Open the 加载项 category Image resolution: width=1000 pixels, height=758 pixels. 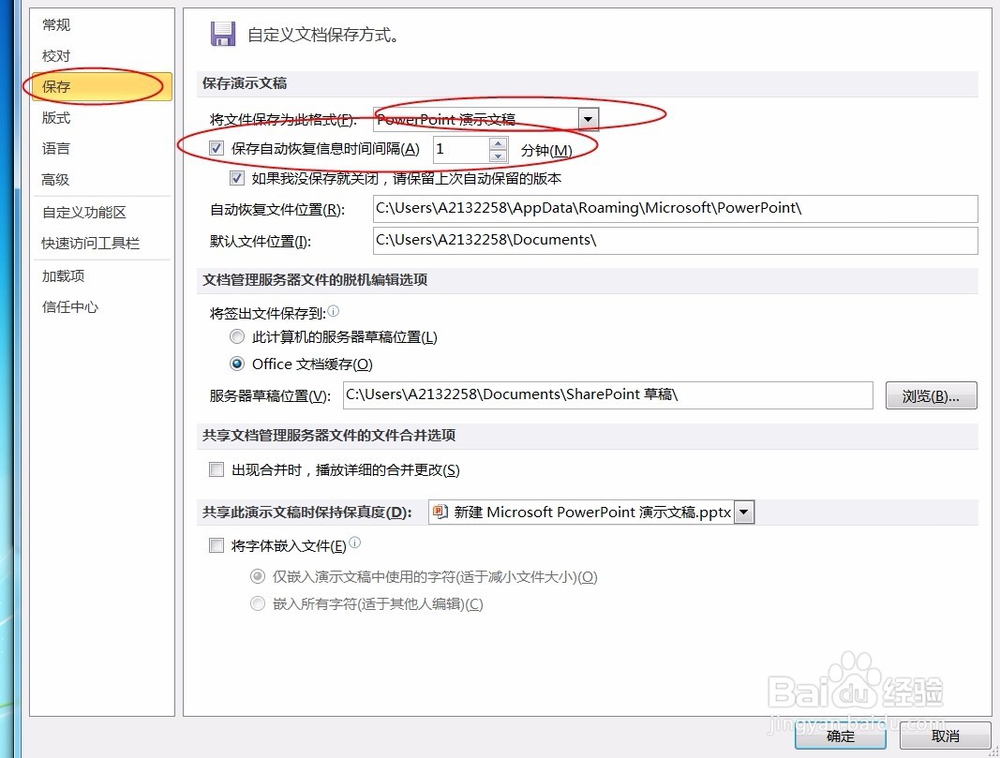(x=63, y=276)
